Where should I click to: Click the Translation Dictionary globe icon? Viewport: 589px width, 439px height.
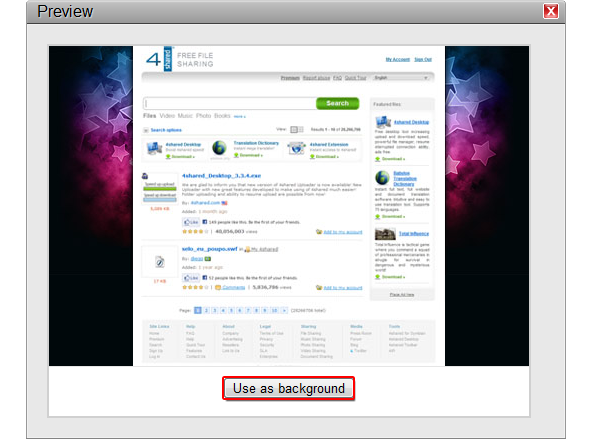pyautogui.click(x=219, y=148)
